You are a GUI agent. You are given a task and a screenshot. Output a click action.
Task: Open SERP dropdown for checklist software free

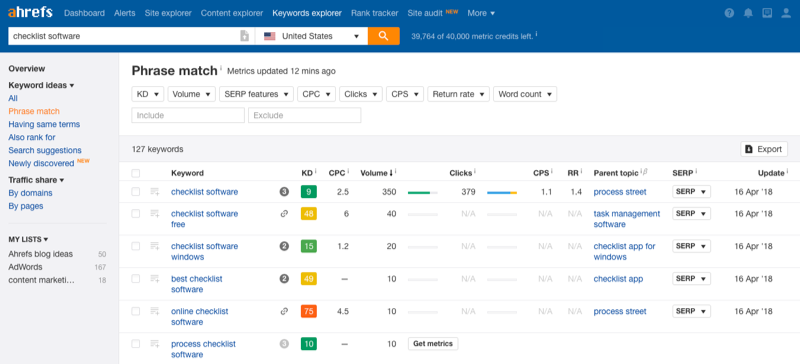point(691,214)
